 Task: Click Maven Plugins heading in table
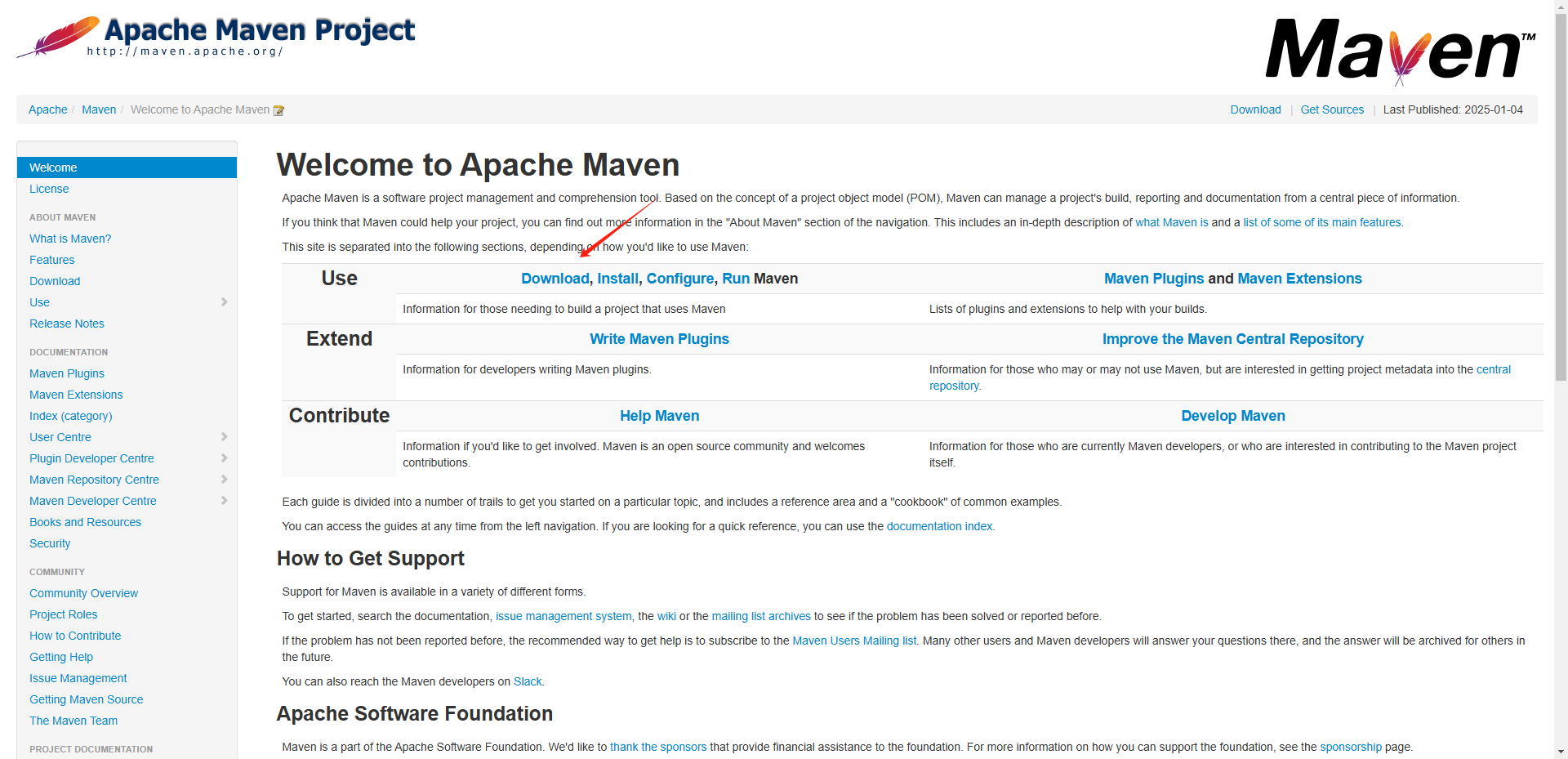pos(1154,279)
